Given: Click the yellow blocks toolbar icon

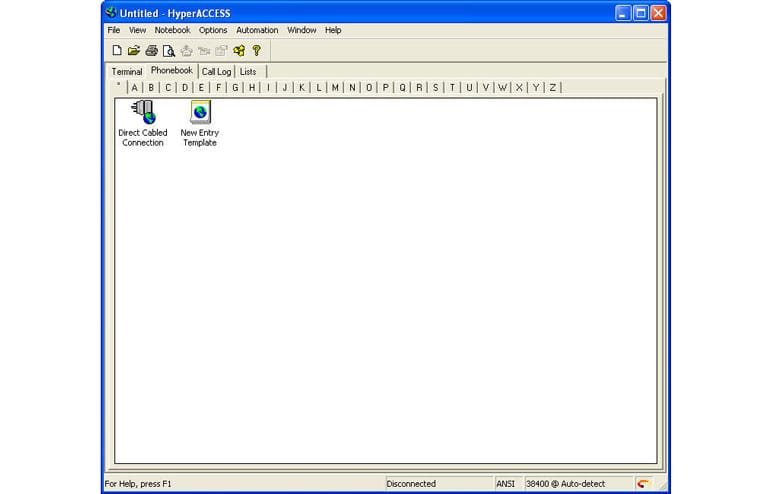Looking at the screenshot, I should pos(239,50).
